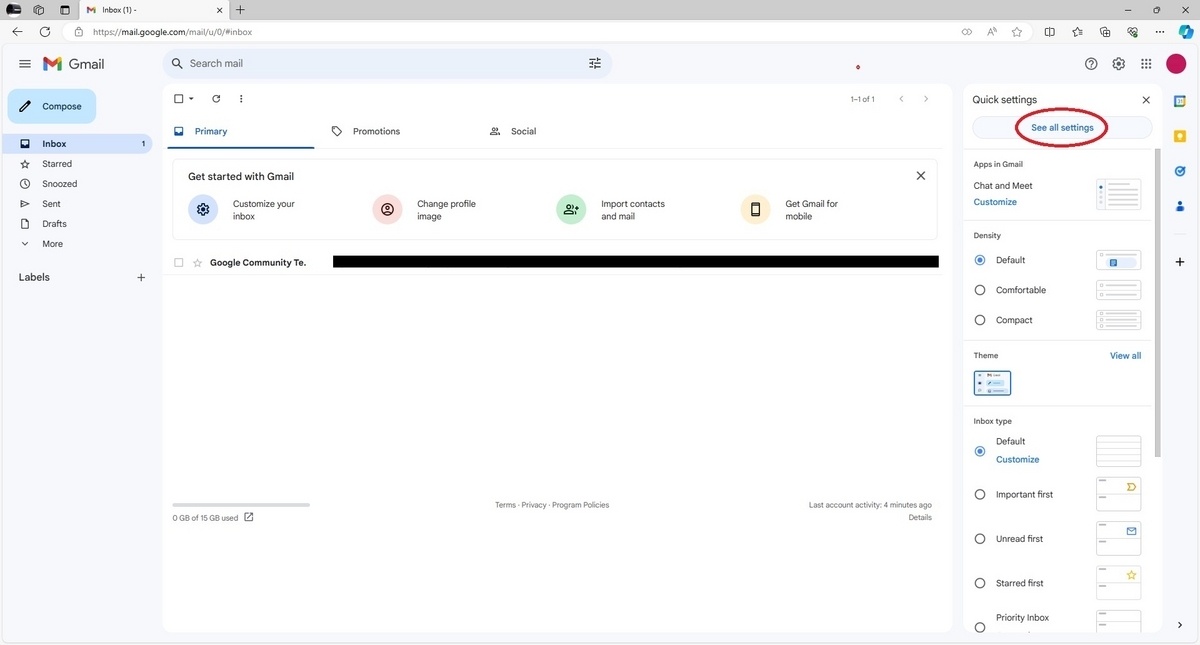The image size is (1200, 645).
Task: Select checkbox for Google Community Team email
Action: pos(179,263)
